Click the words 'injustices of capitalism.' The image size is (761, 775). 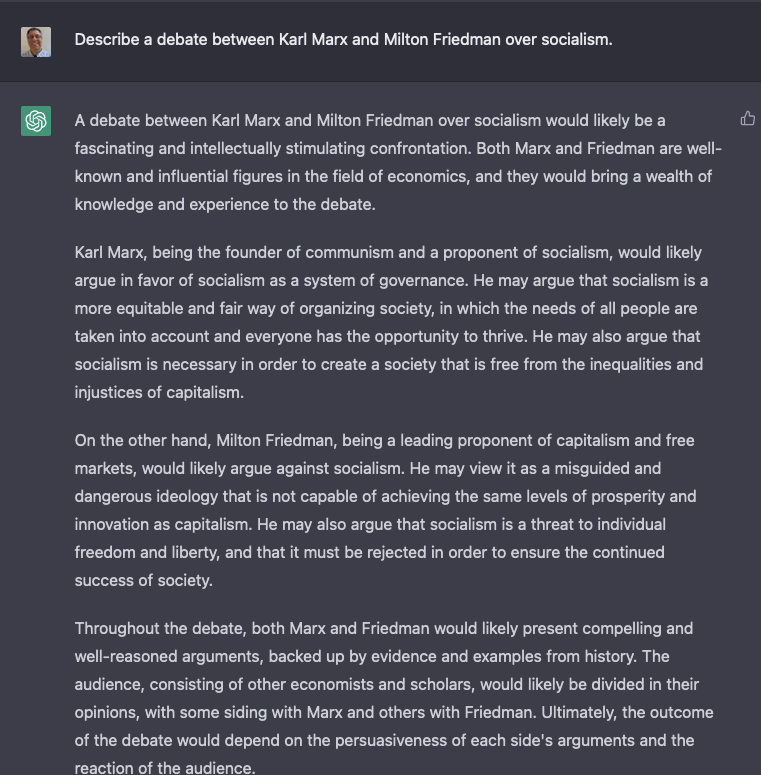(x=159, y=392)
